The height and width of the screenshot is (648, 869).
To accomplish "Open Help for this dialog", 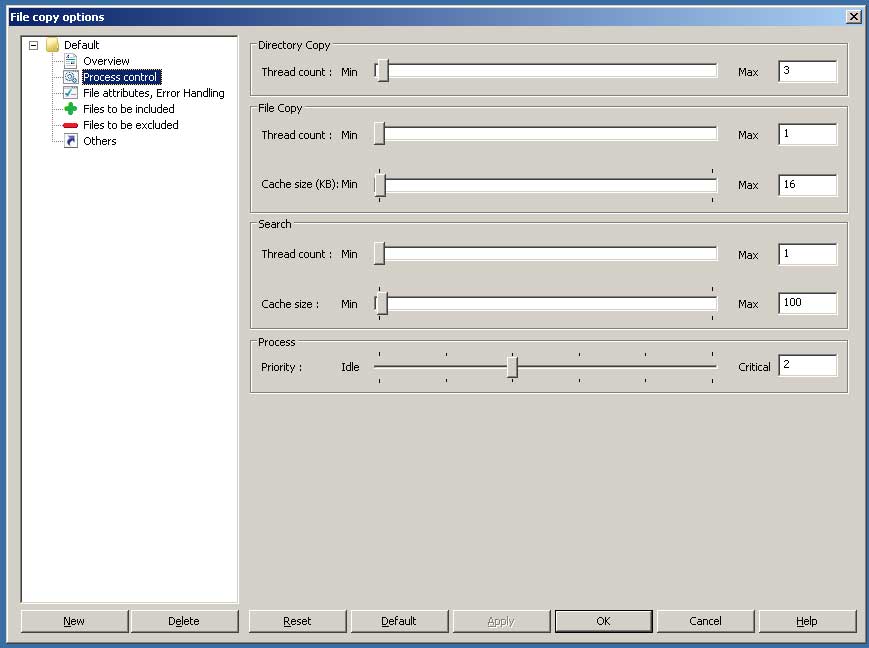I will point(807,621).
